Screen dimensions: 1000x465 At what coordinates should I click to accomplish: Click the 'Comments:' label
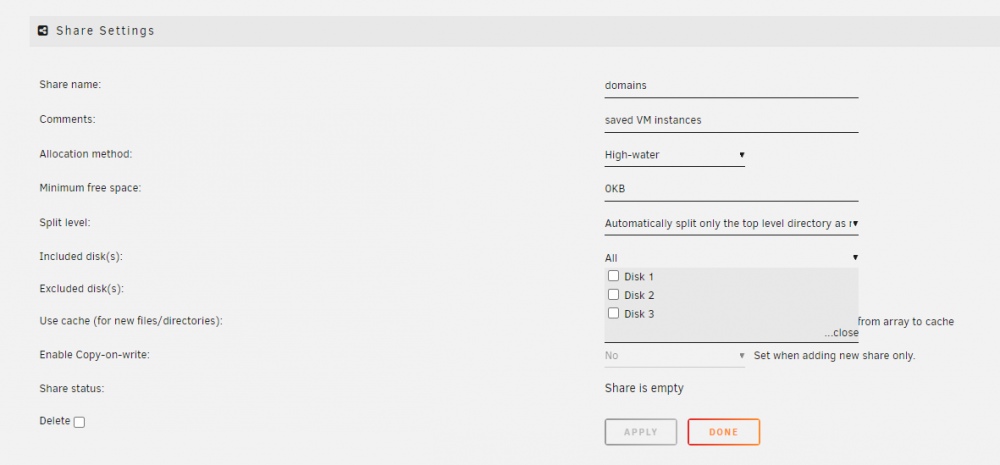[x=68, y=119]
